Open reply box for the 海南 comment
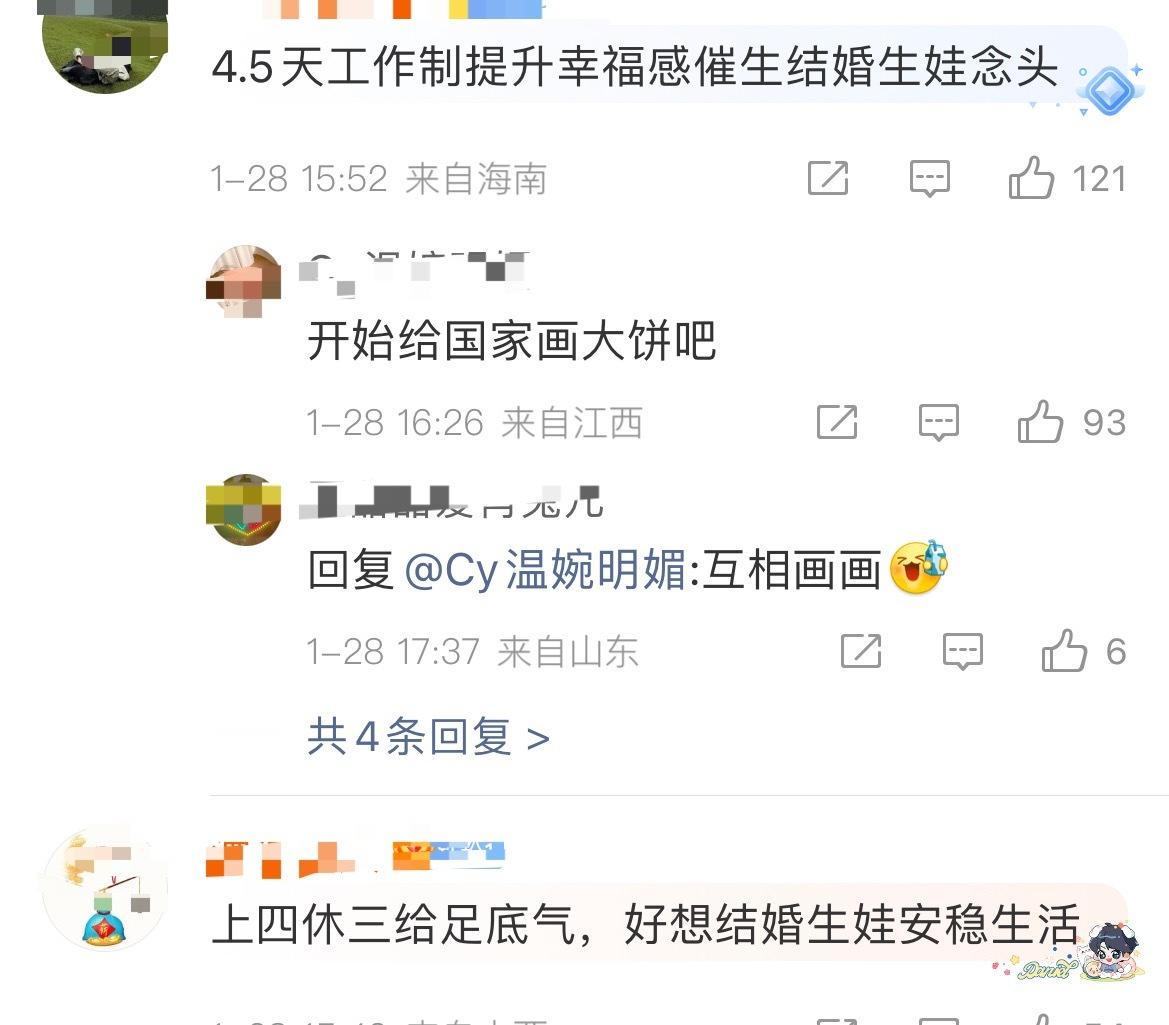This screenshot has height=1025, width=1169. pyautogui.click(x=930, y=179)
